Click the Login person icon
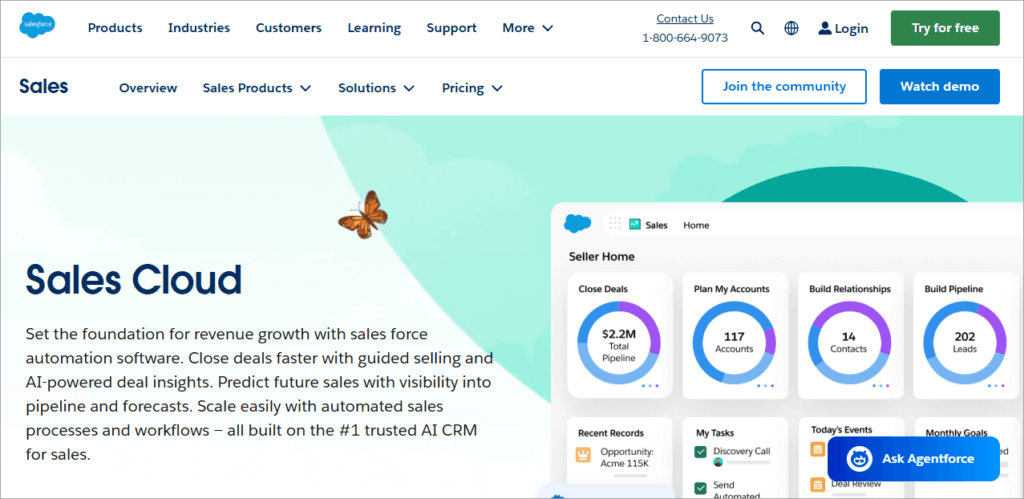 coord(825,28)
